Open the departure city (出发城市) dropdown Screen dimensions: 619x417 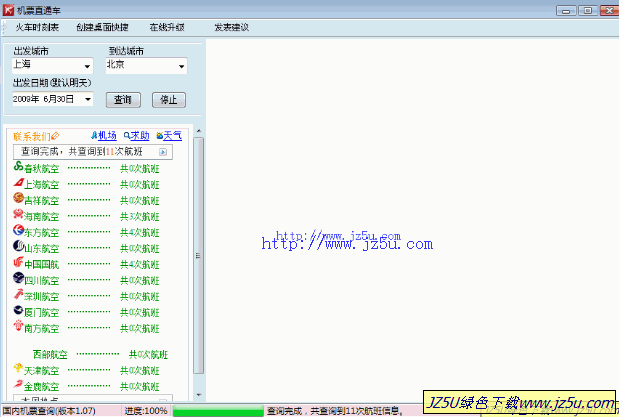tap(87, 66)
